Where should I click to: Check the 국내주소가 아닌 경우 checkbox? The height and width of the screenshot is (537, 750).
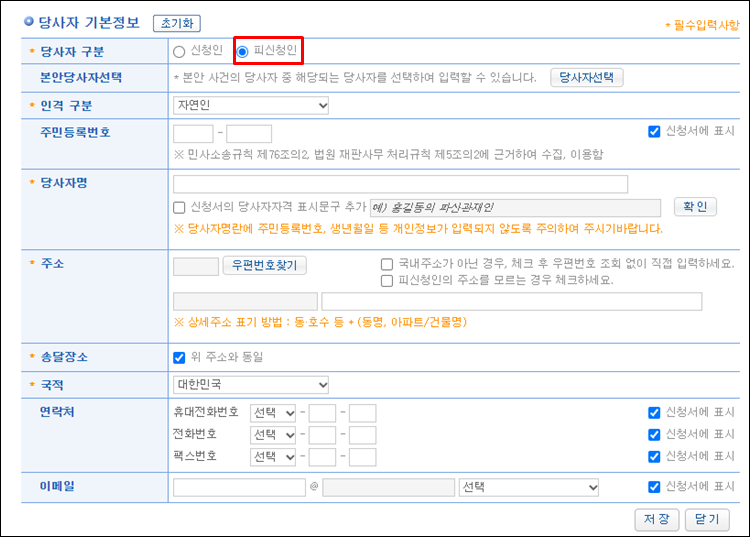386,264
